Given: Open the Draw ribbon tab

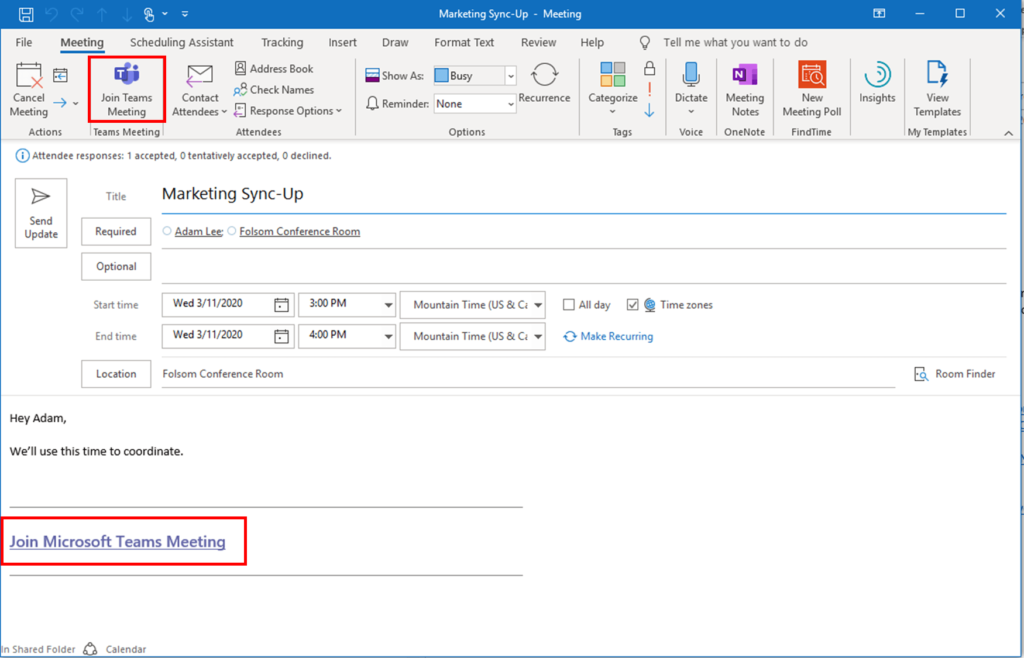Looking at the screenshot, I should click(395, 42).
